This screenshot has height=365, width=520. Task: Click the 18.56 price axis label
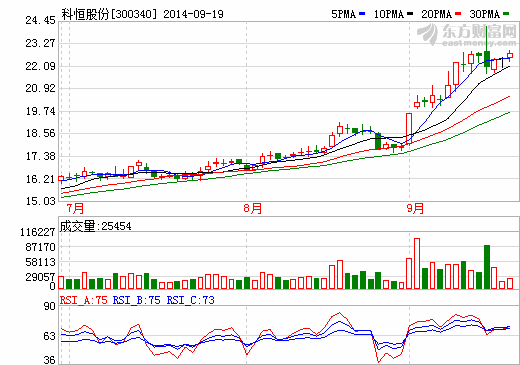40,133
